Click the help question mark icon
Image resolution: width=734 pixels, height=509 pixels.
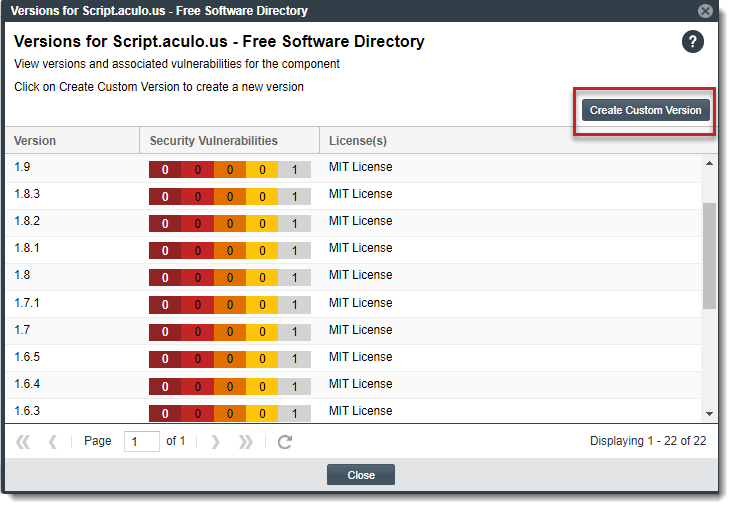point(693,42)
